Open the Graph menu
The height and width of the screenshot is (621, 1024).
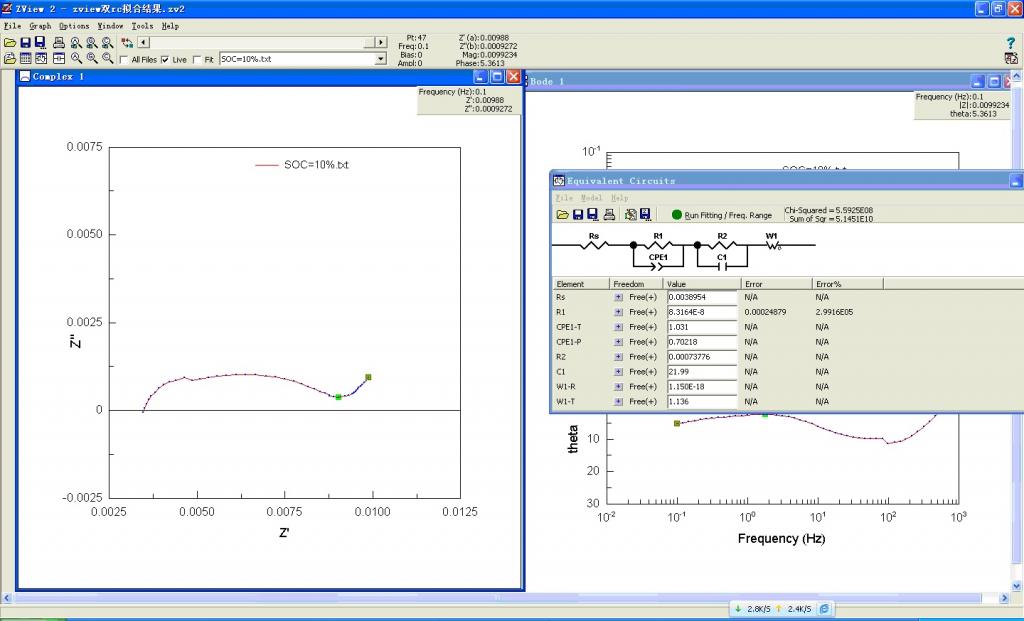pos(40,26)
